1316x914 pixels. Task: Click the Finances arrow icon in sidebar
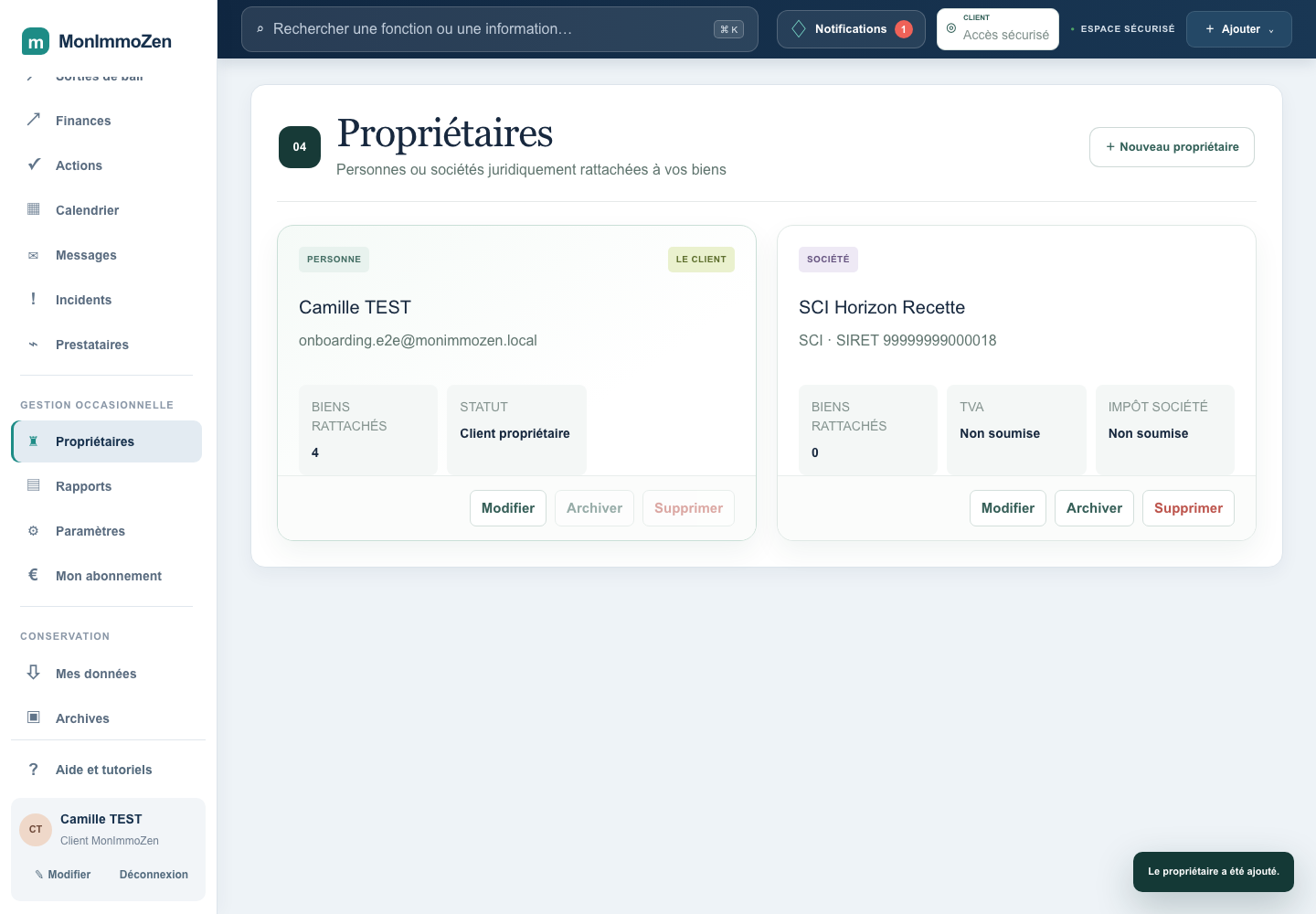tap(34, 120)
